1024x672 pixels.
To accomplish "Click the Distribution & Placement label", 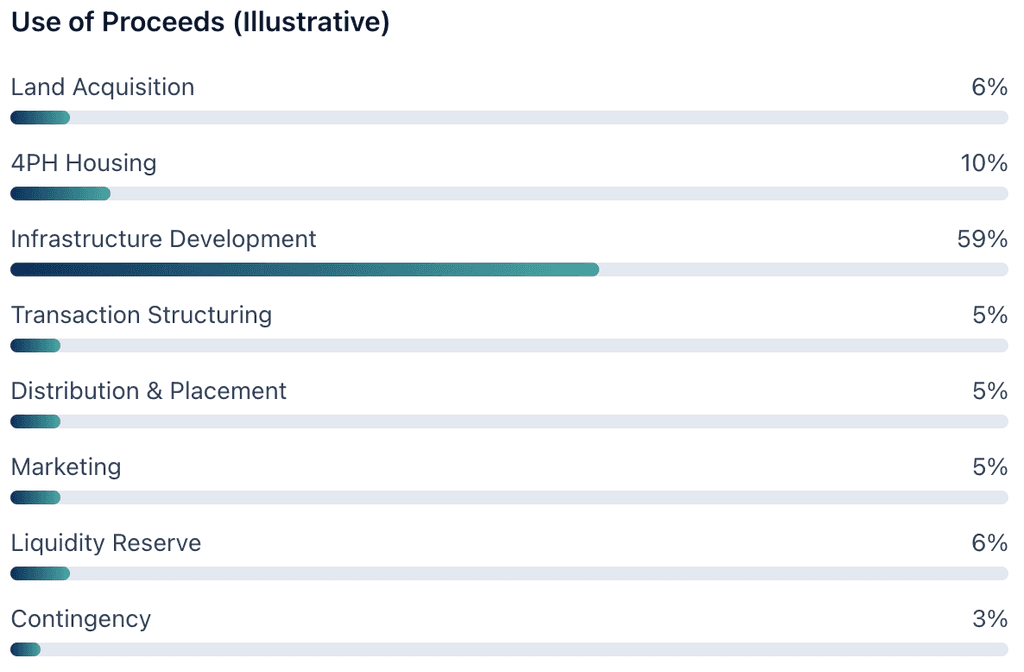I will pyautogui.click(x=149, y=391).
